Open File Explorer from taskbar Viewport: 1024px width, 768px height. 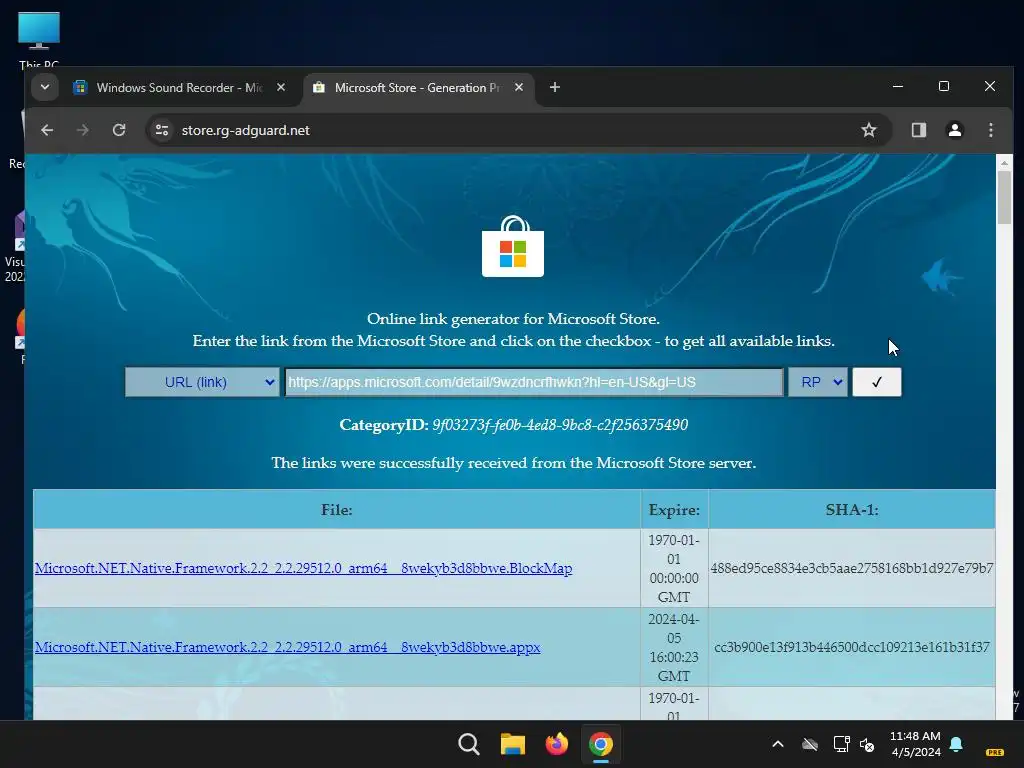(513, 744)
